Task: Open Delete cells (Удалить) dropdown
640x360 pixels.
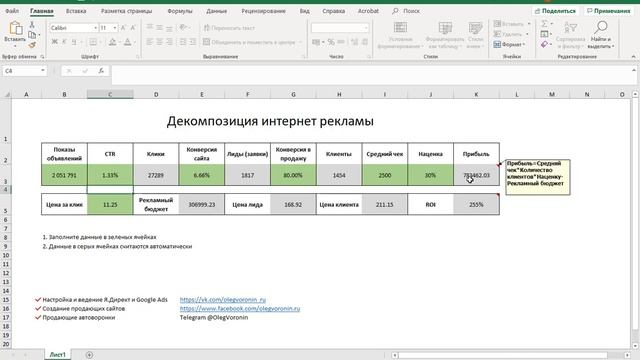Action: coord(511,34)
